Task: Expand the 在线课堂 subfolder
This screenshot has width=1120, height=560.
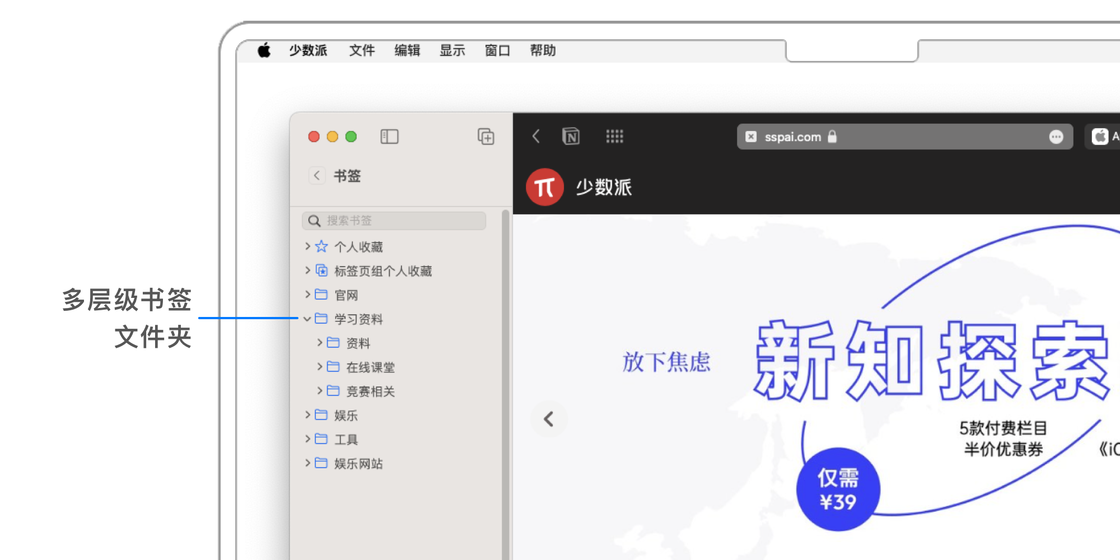Action: 319,367
